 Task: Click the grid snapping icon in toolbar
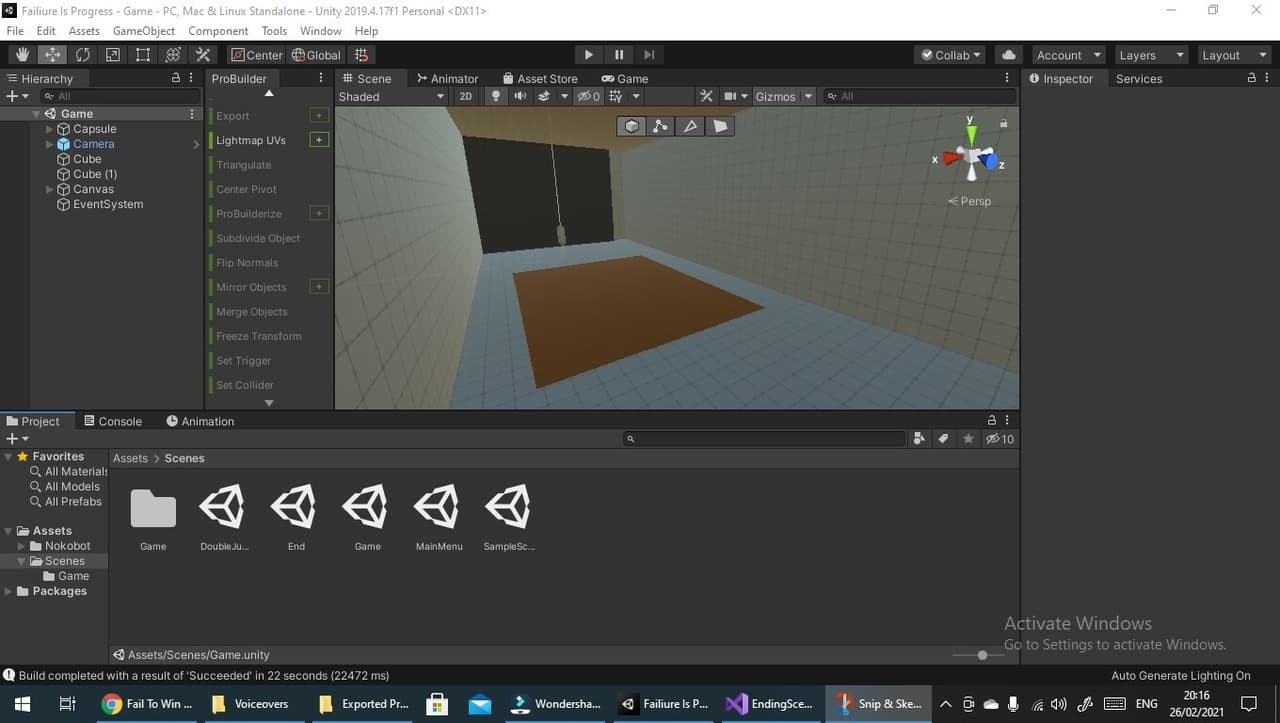(361, 55)
